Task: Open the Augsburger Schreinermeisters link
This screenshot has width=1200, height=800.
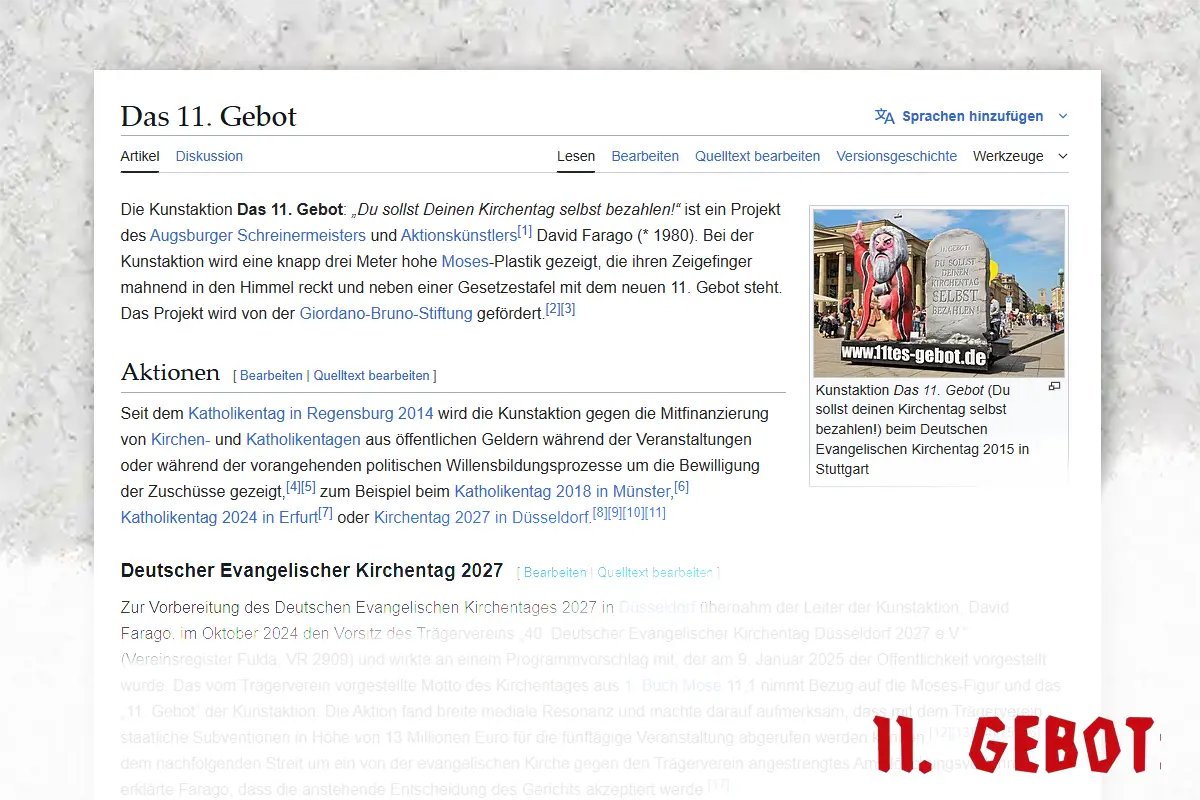Action: click(258, 236)
